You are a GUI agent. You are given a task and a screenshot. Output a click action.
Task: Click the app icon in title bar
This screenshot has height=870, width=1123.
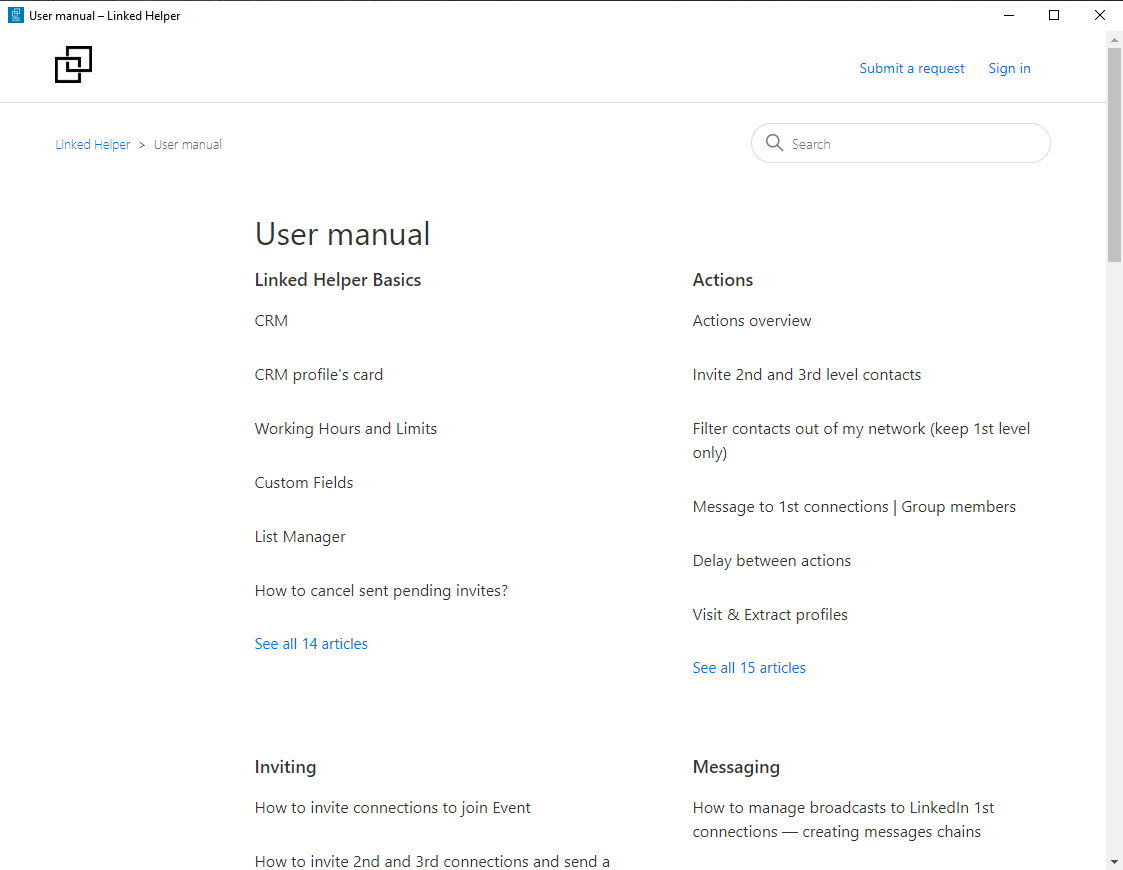(15, 15)
